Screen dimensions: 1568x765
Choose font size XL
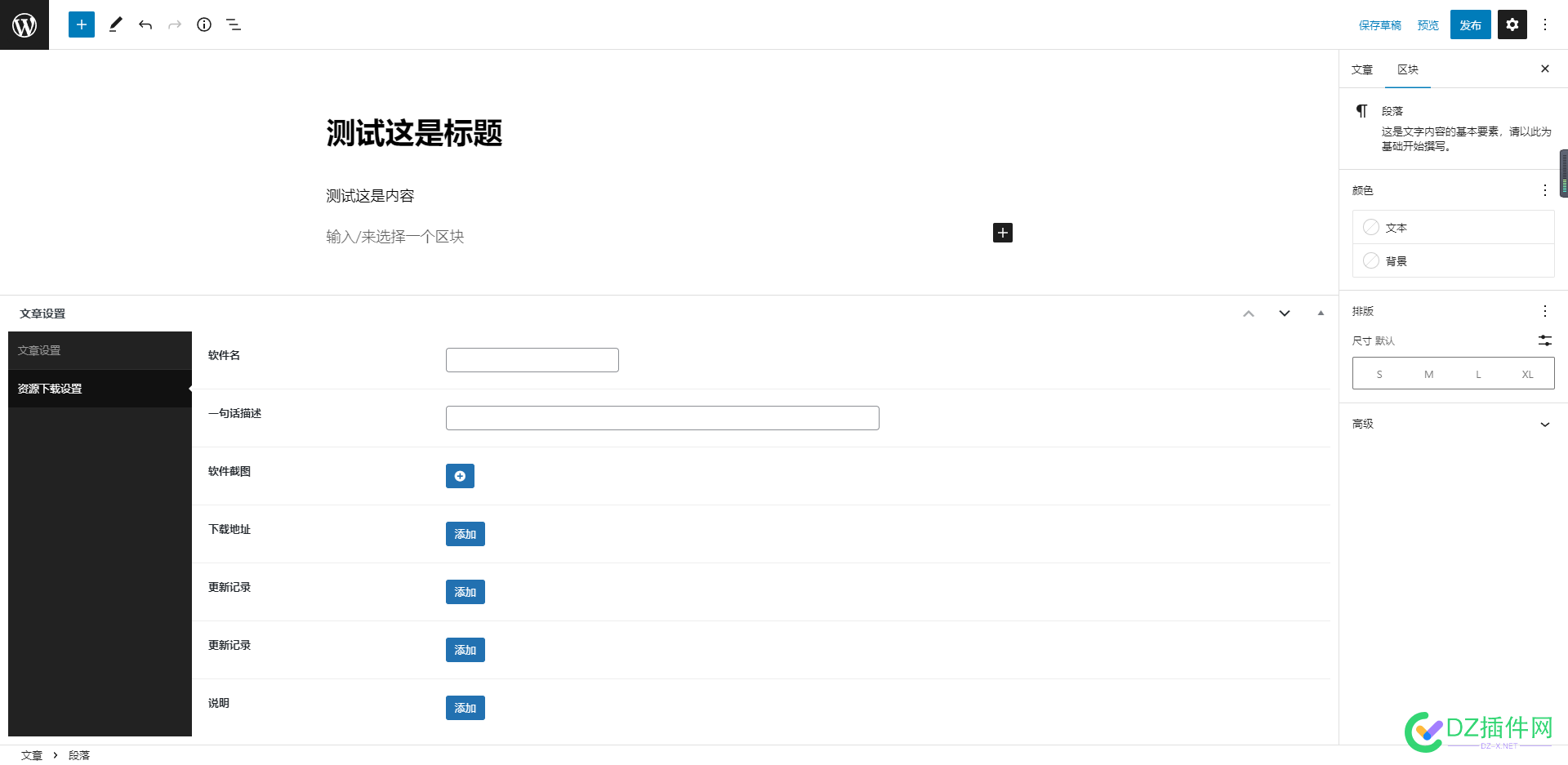pyautogui.click(x=1527, y=374)
